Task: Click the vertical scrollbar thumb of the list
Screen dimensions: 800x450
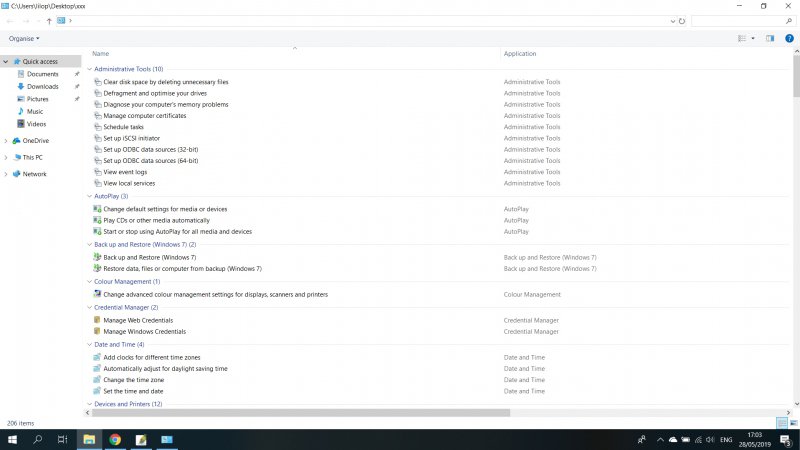Action: coord(796,76)
